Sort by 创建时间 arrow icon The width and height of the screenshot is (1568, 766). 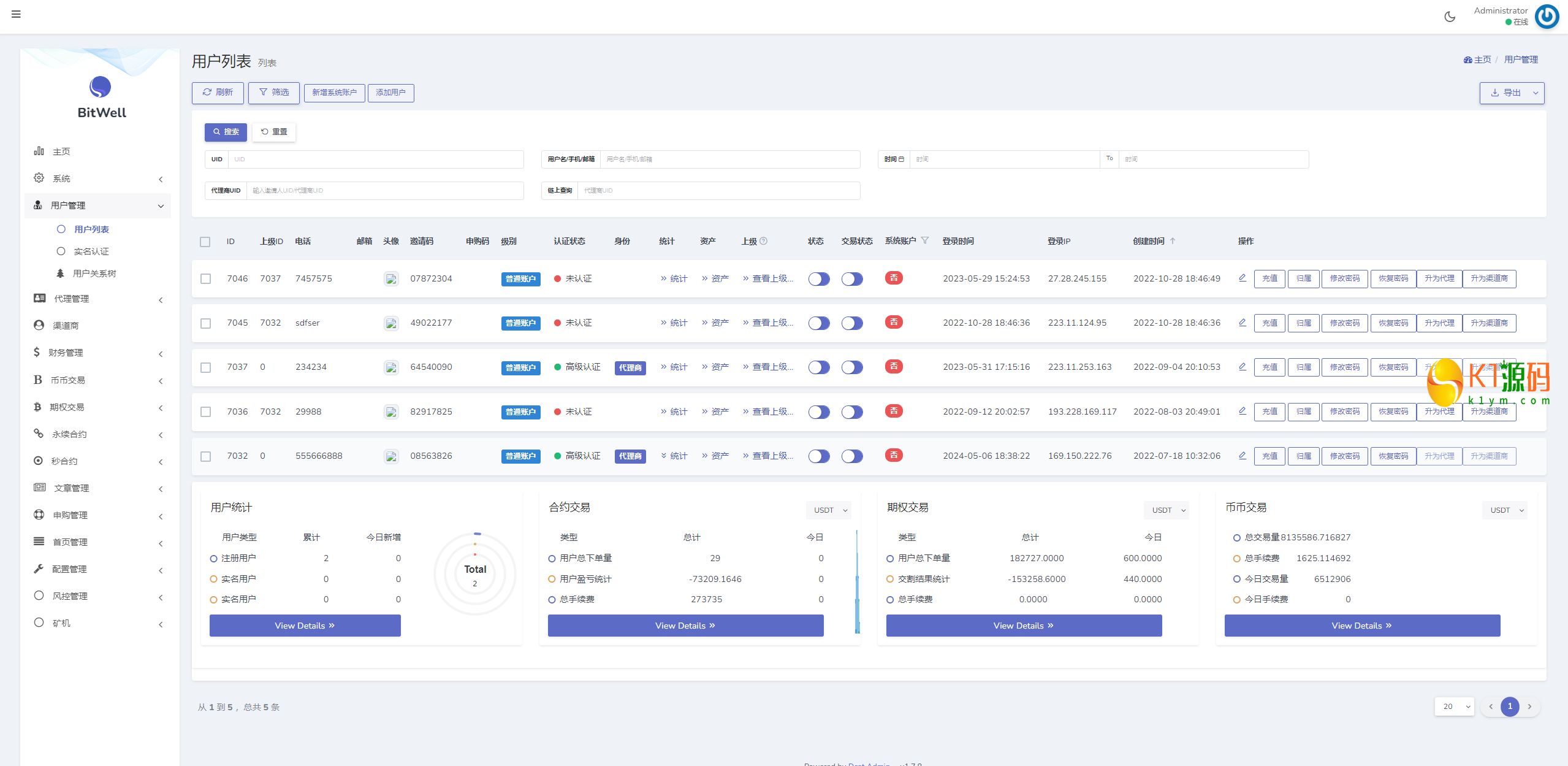coord(1173,241)
